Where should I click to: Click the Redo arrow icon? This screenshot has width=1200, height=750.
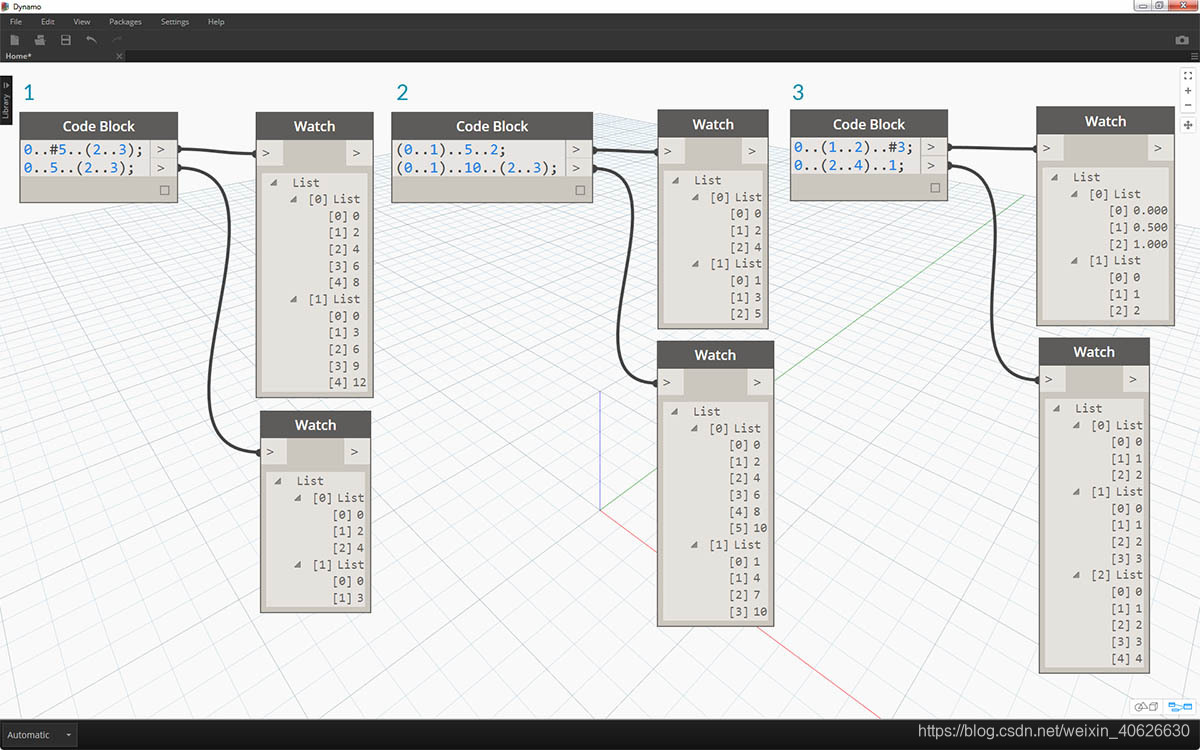[117, 40]
